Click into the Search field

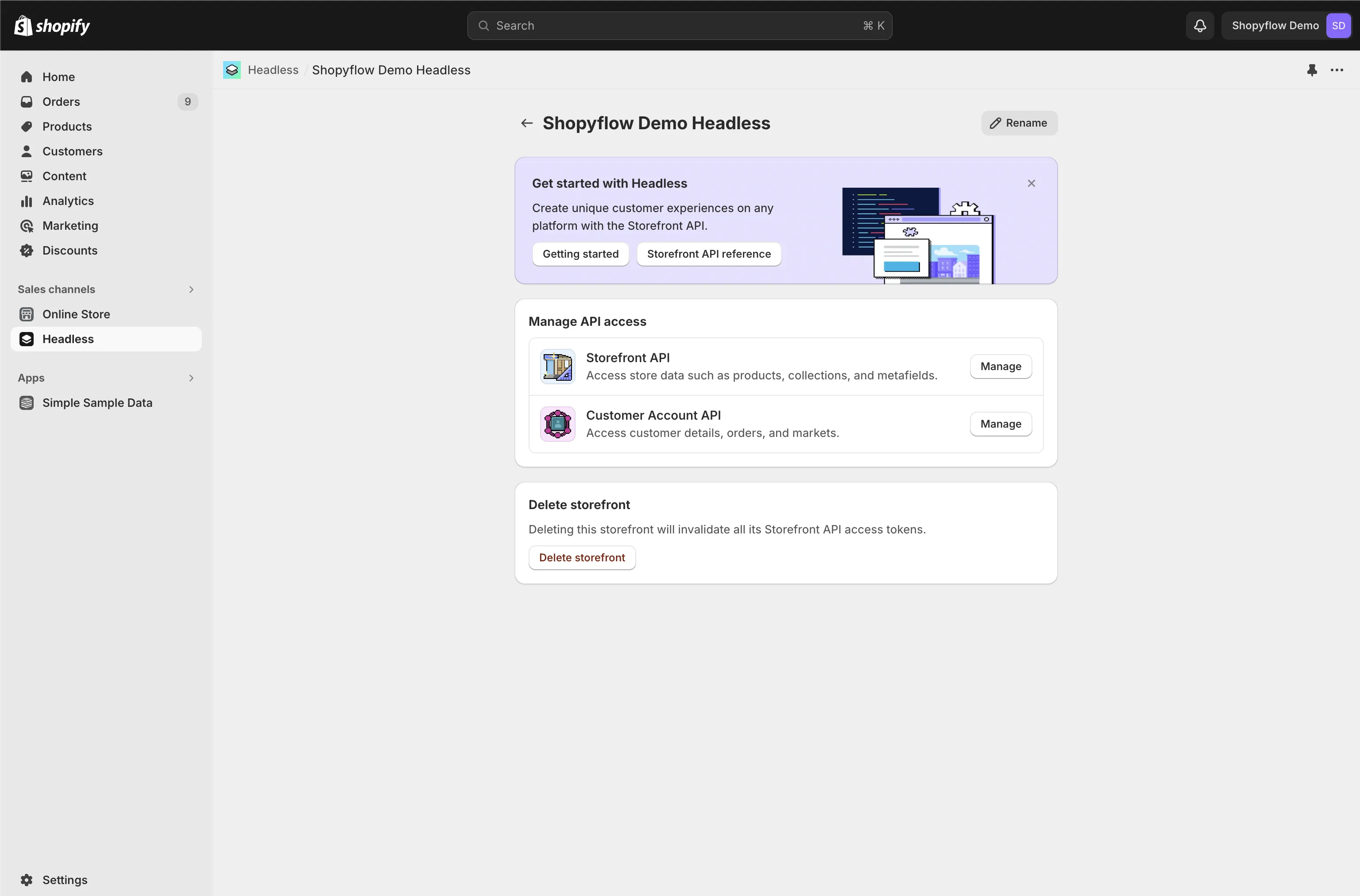coord(680,26)
